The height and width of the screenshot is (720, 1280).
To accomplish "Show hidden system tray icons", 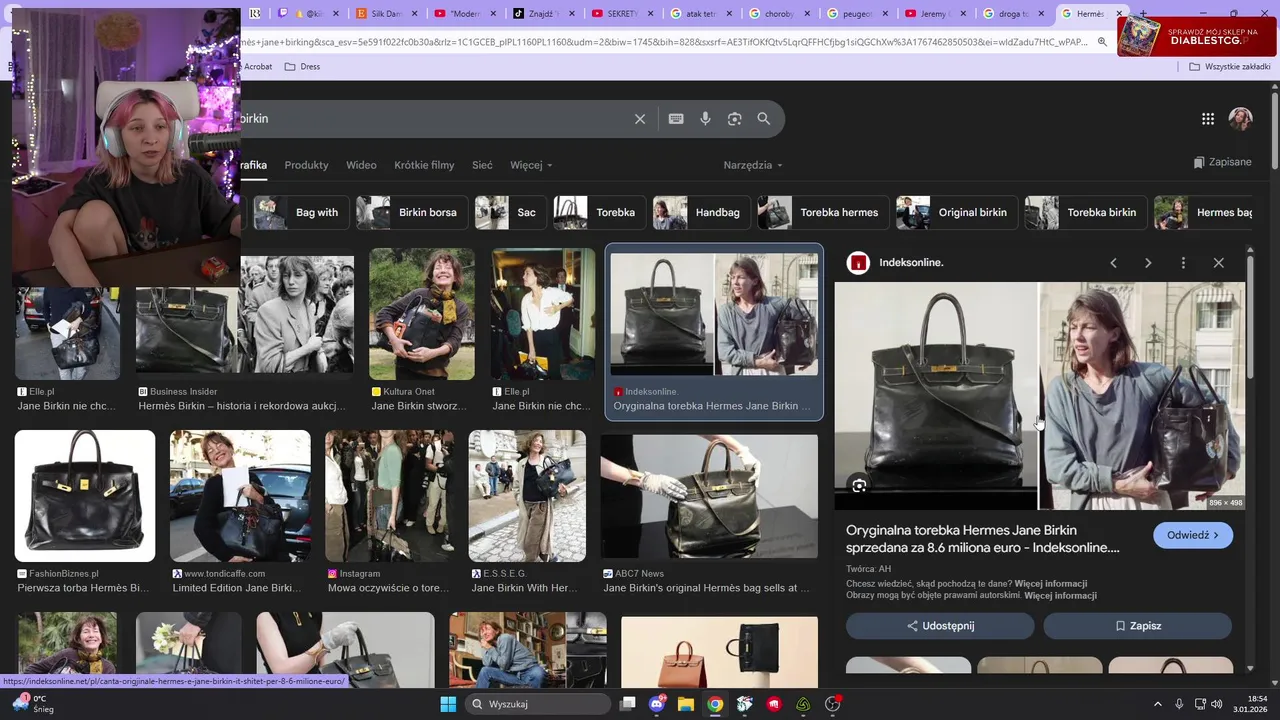I will [x=1158, y=704].
